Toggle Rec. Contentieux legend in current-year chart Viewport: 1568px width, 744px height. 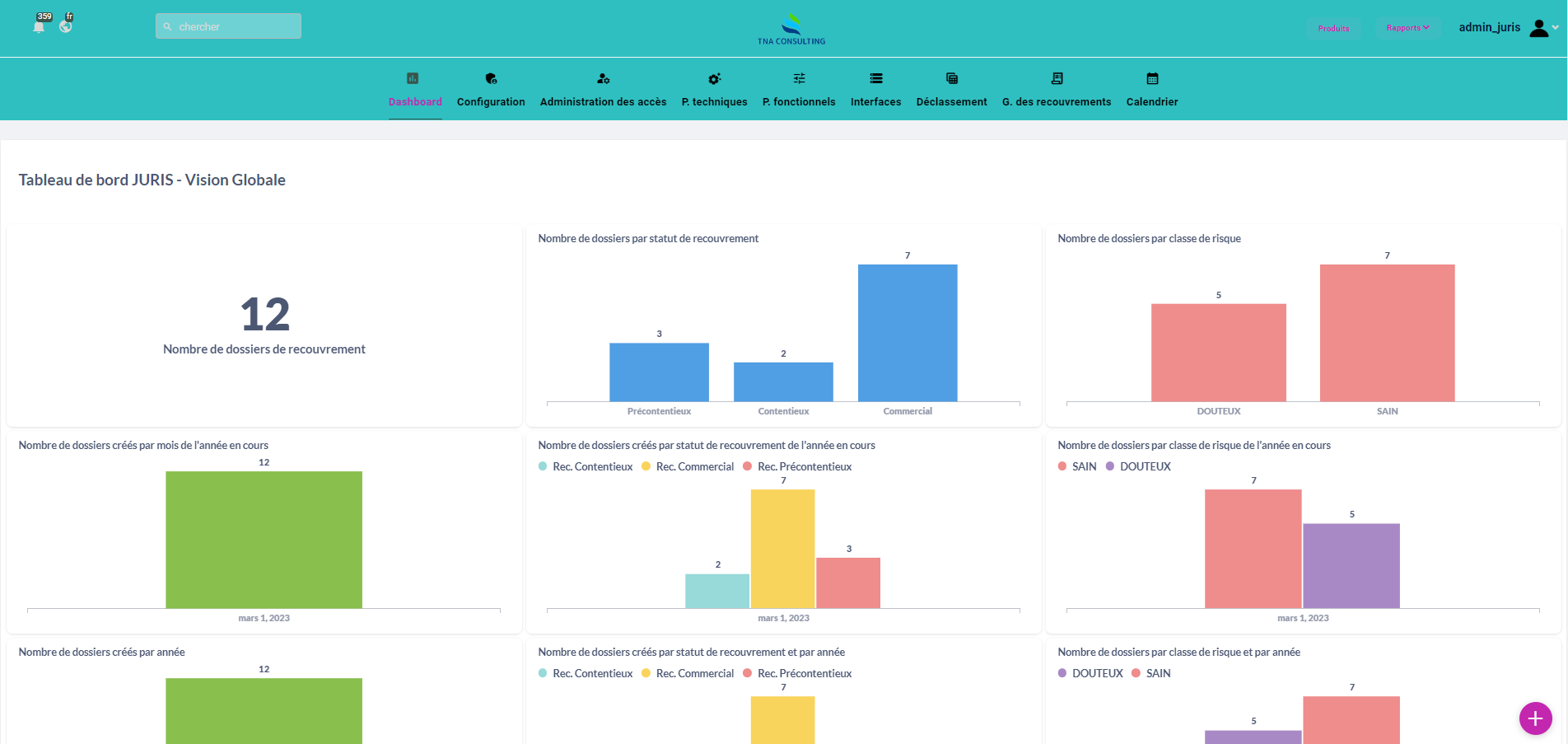click(586, 466)
